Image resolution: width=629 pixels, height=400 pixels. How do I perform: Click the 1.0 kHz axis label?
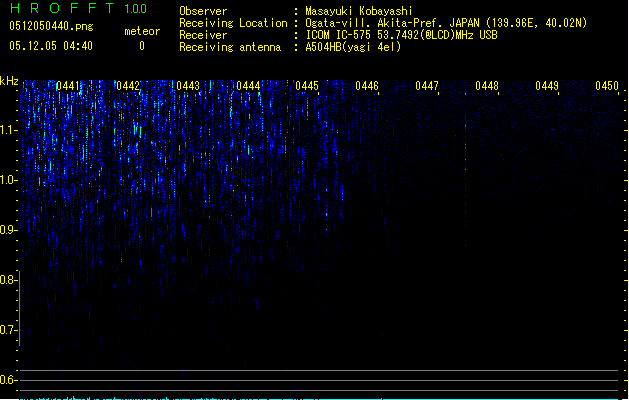click(8, 180)
